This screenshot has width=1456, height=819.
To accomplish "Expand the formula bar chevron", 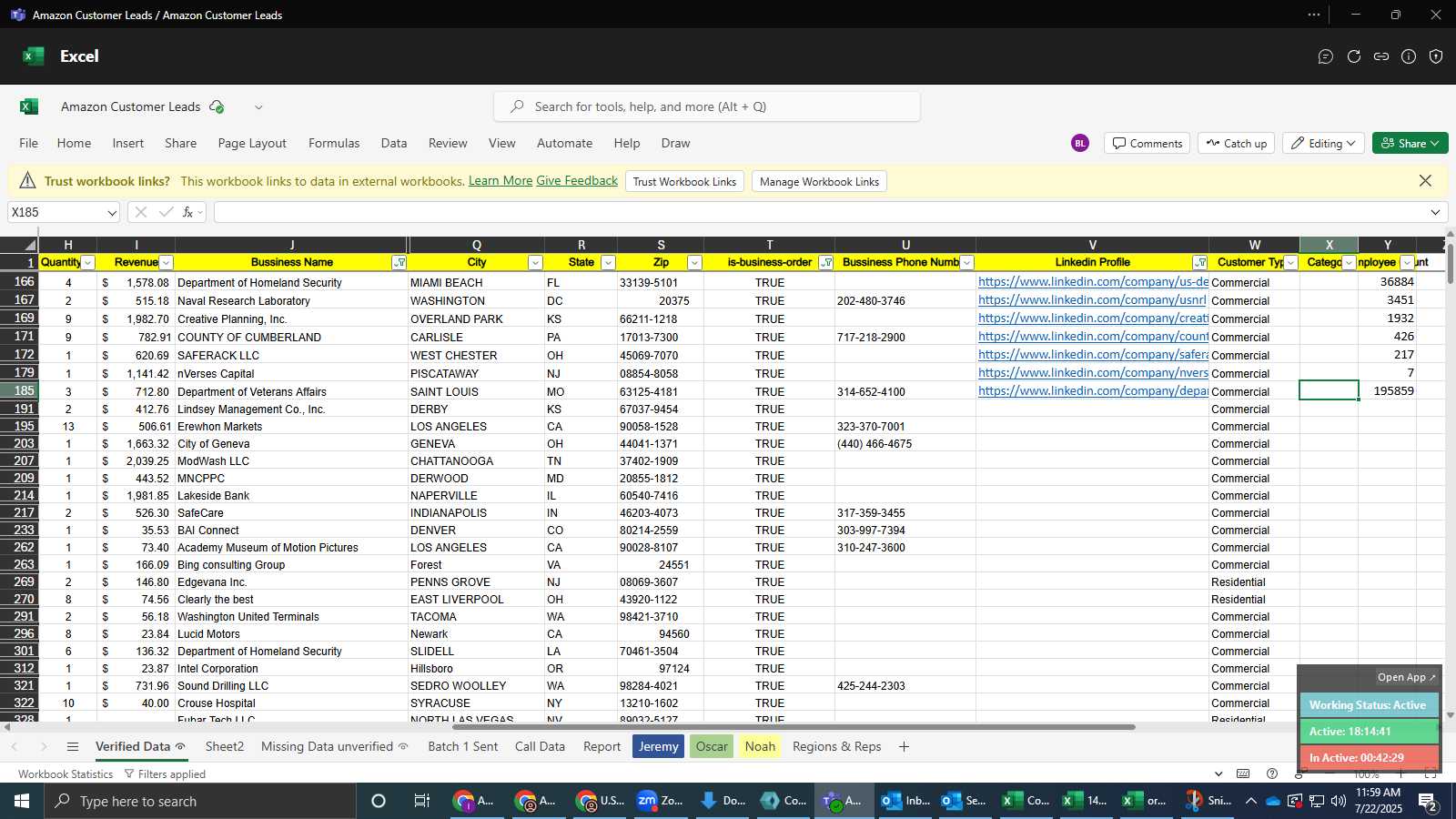I will point(1435,212).
